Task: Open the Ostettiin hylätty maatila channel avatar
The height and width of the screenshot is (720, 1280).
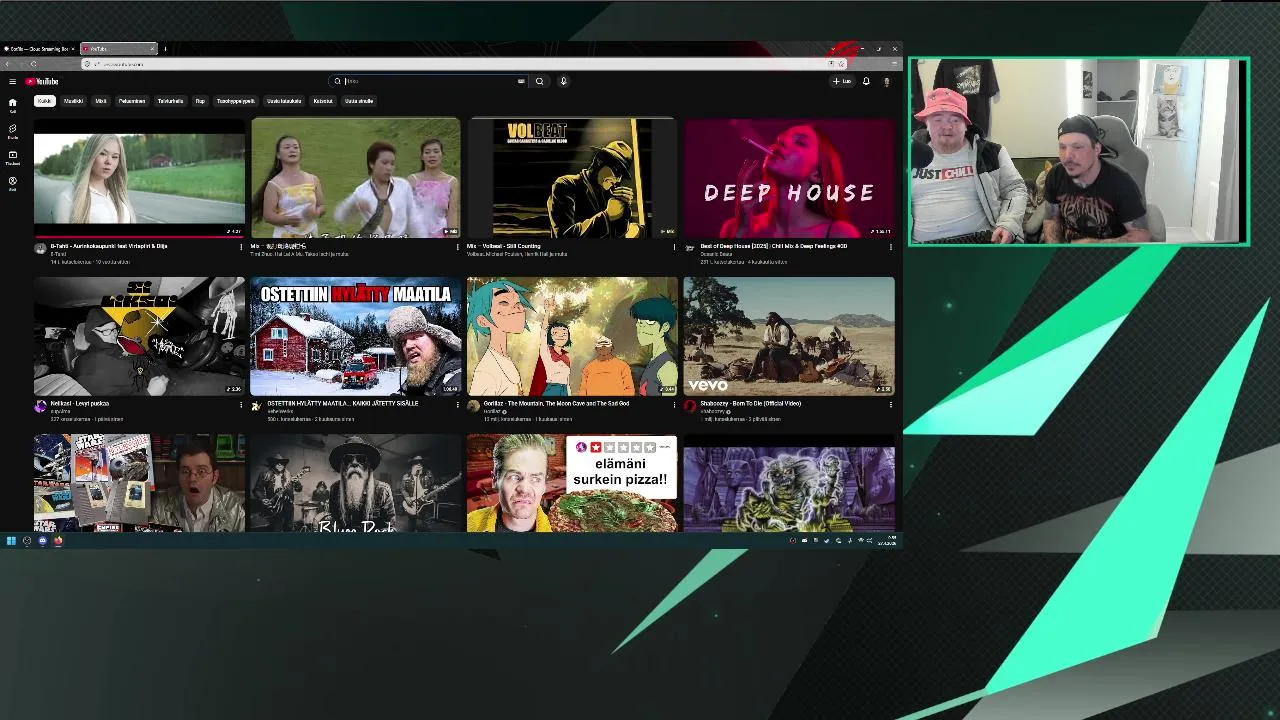Action: coord(256,406)
